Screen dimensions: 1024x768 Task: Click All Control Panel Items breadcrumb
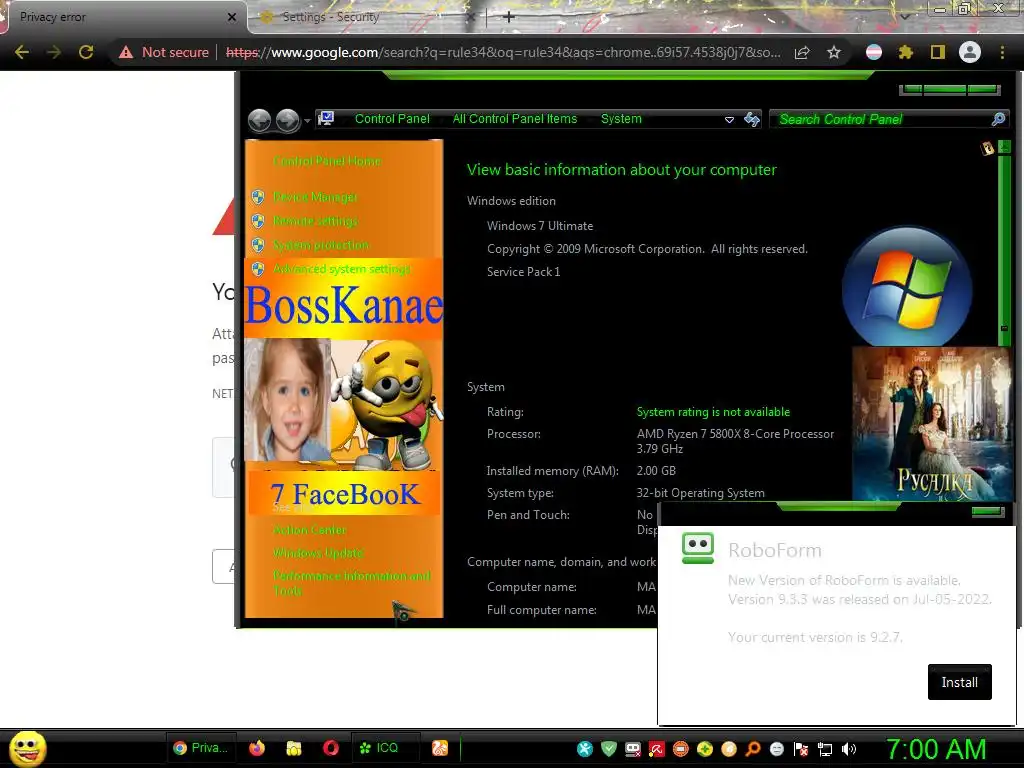515,119
